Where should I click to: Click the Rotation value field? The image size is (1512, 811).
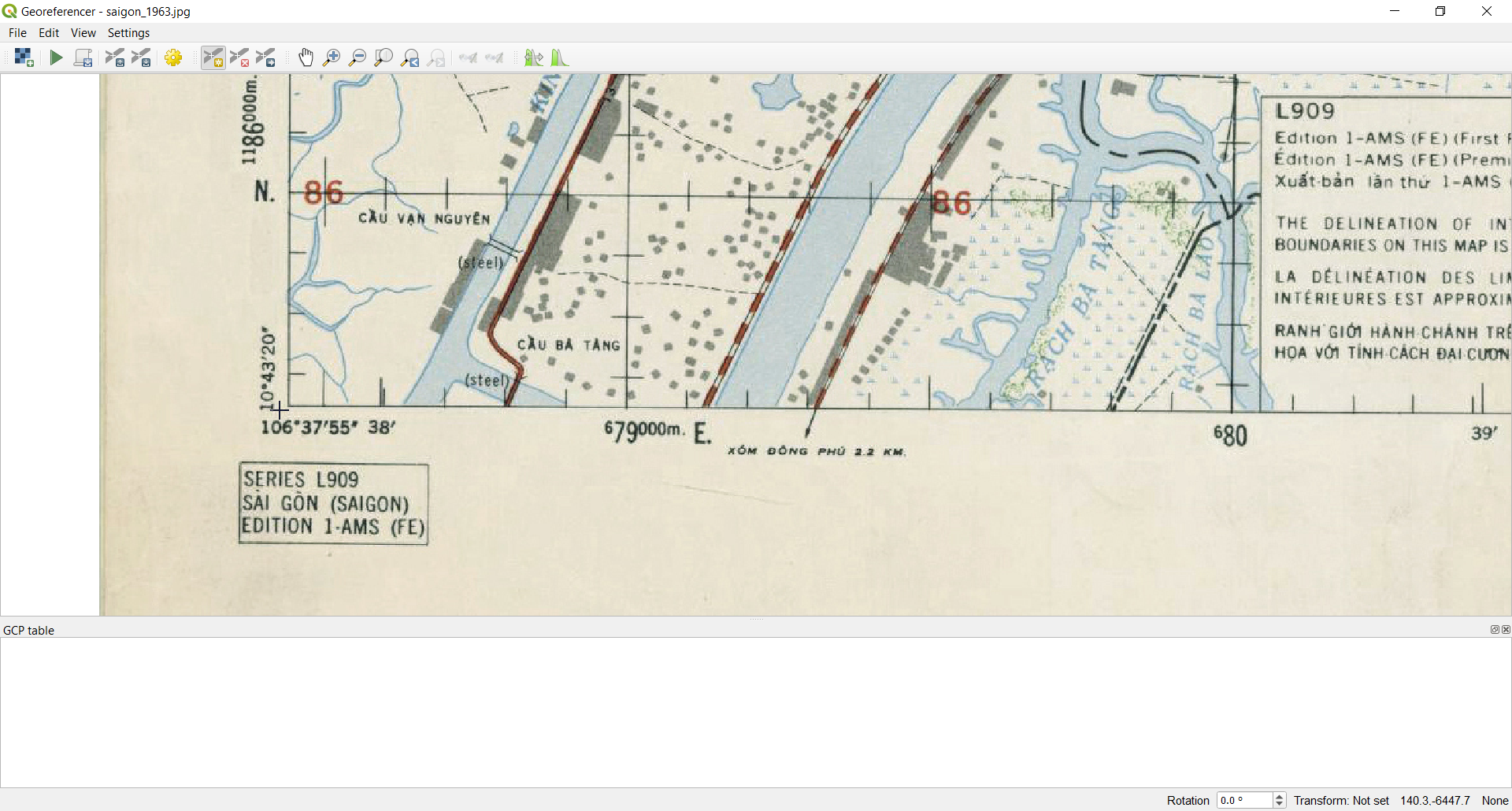tap(1244, 800)
